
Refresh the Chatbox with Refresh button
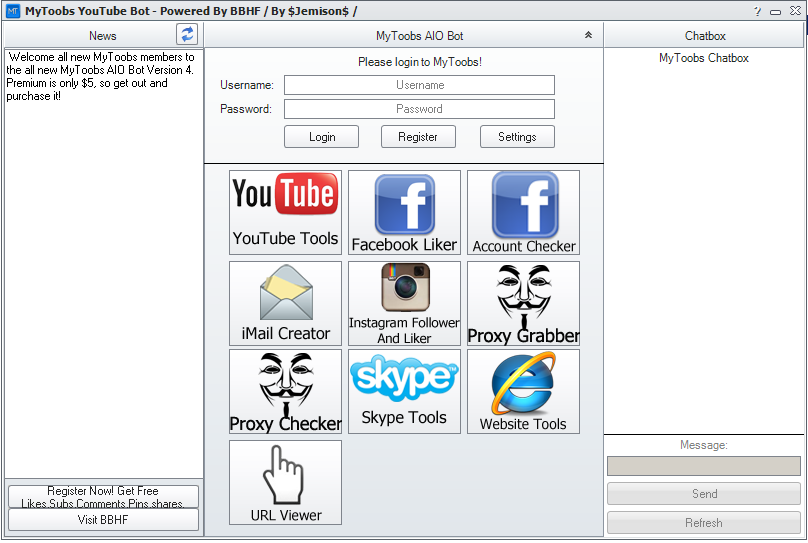703,522
